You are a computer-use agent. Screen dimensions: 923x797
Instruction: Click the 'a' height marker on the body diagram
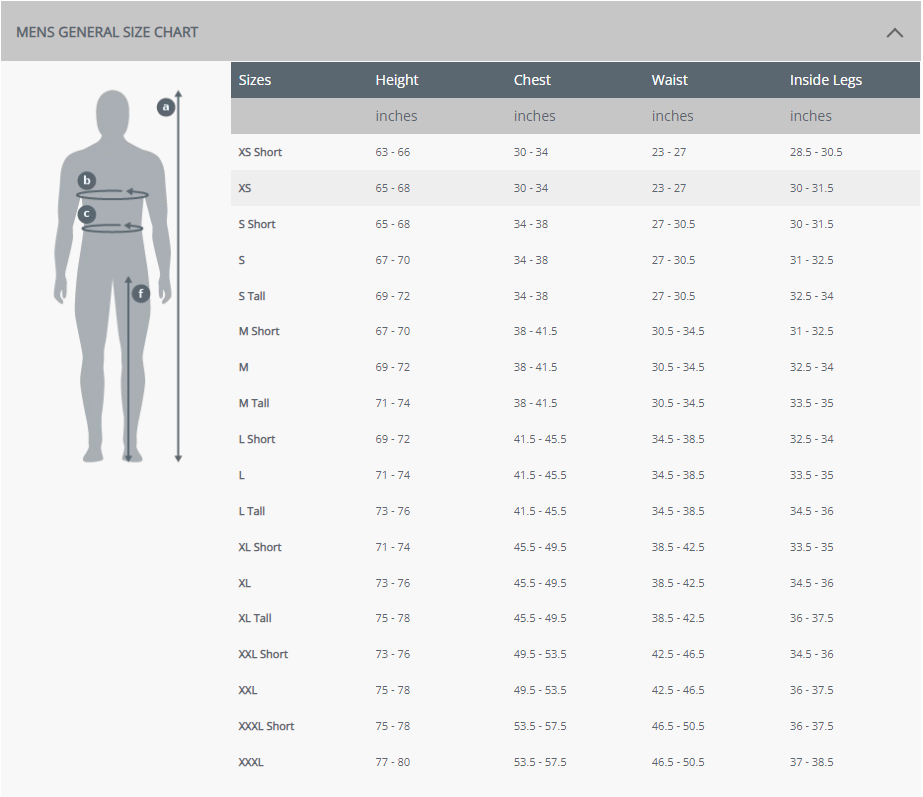tap(165, 106)
